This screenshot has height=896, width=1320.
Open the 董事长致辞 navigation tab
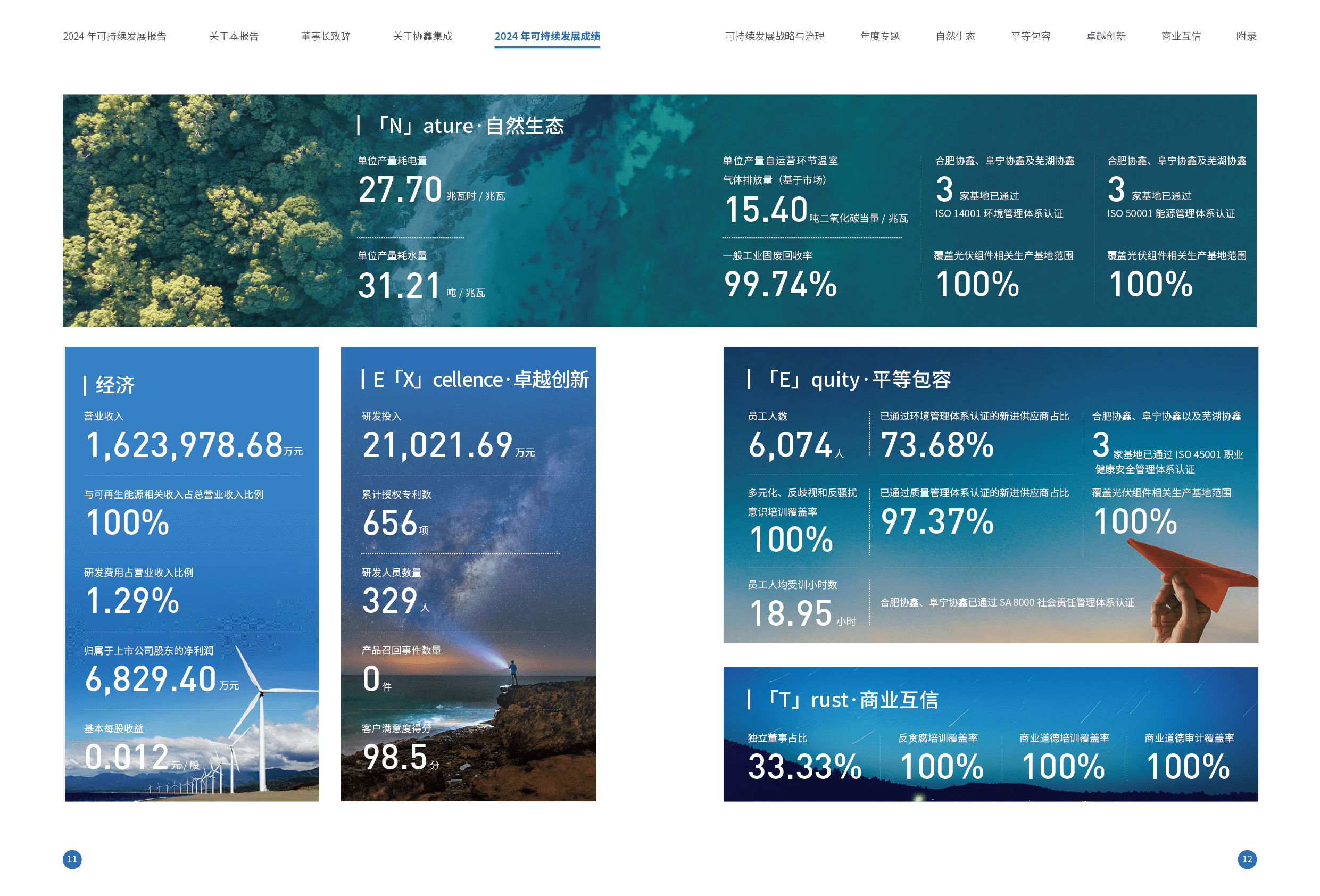point(326,36)
